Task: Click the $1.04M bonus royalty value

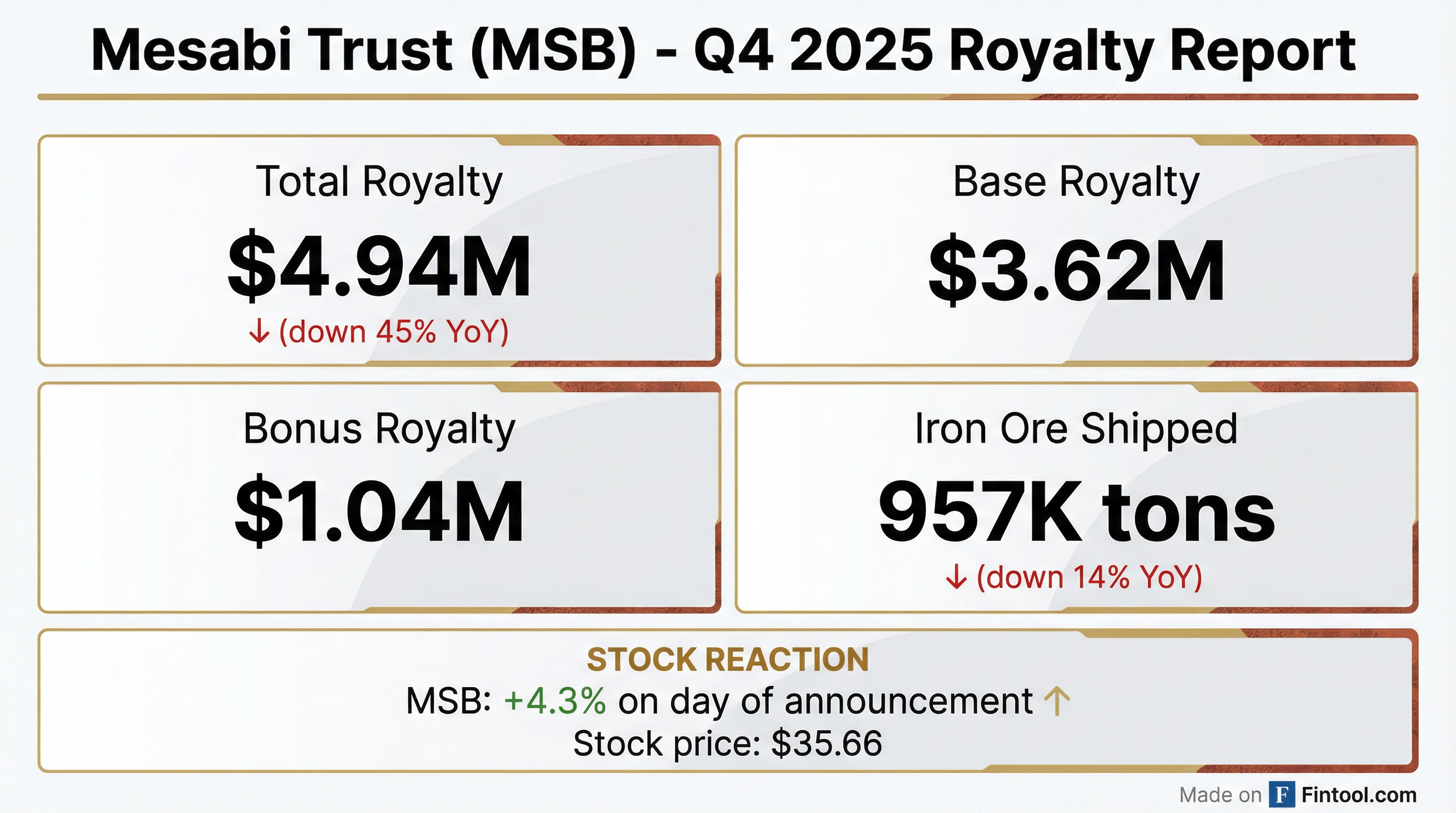Action: pyautogui.click(x=379, y=512)
